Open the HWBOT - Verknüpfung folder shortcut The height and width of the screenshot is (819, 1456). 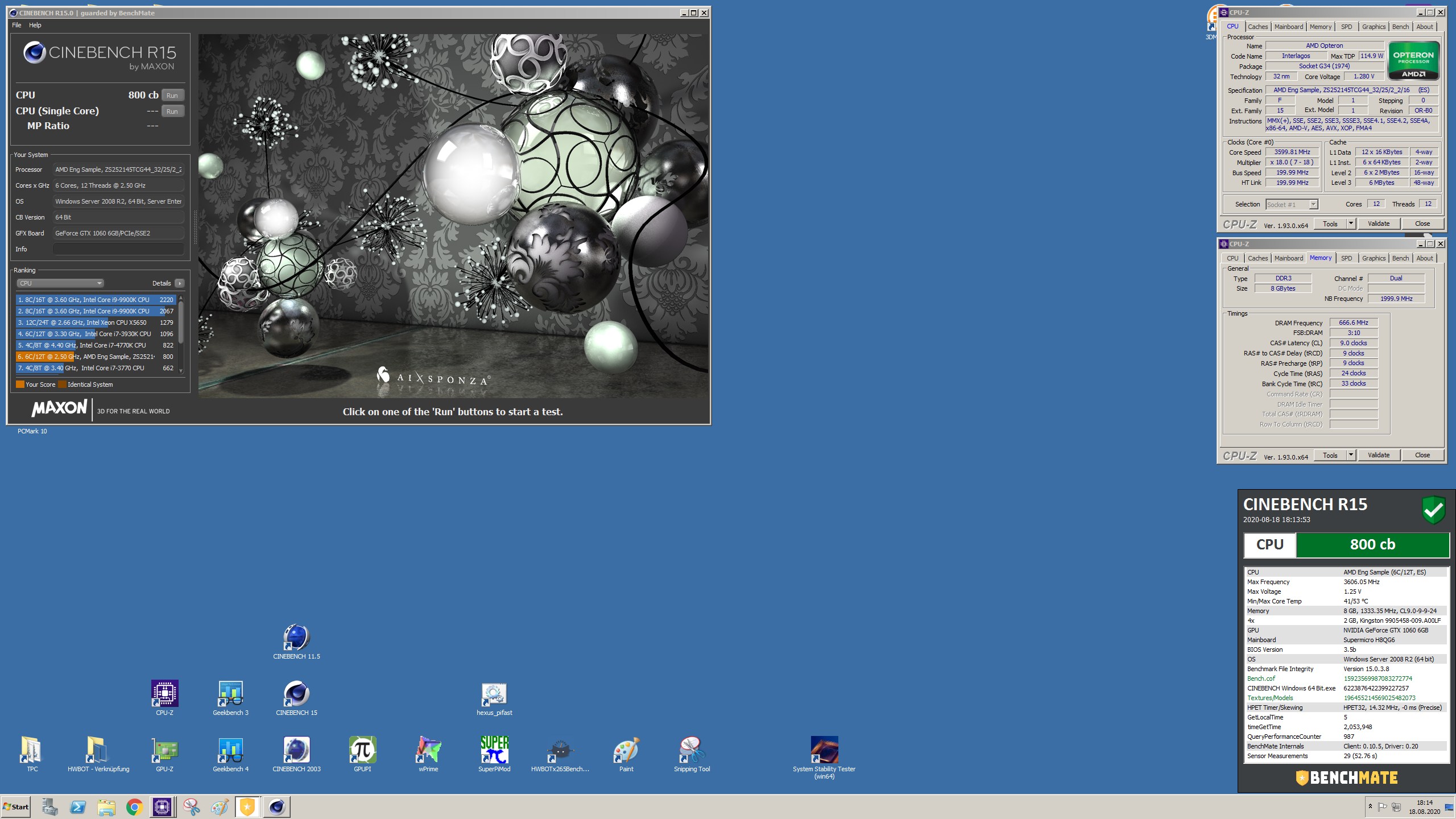[x=98, y=755]
